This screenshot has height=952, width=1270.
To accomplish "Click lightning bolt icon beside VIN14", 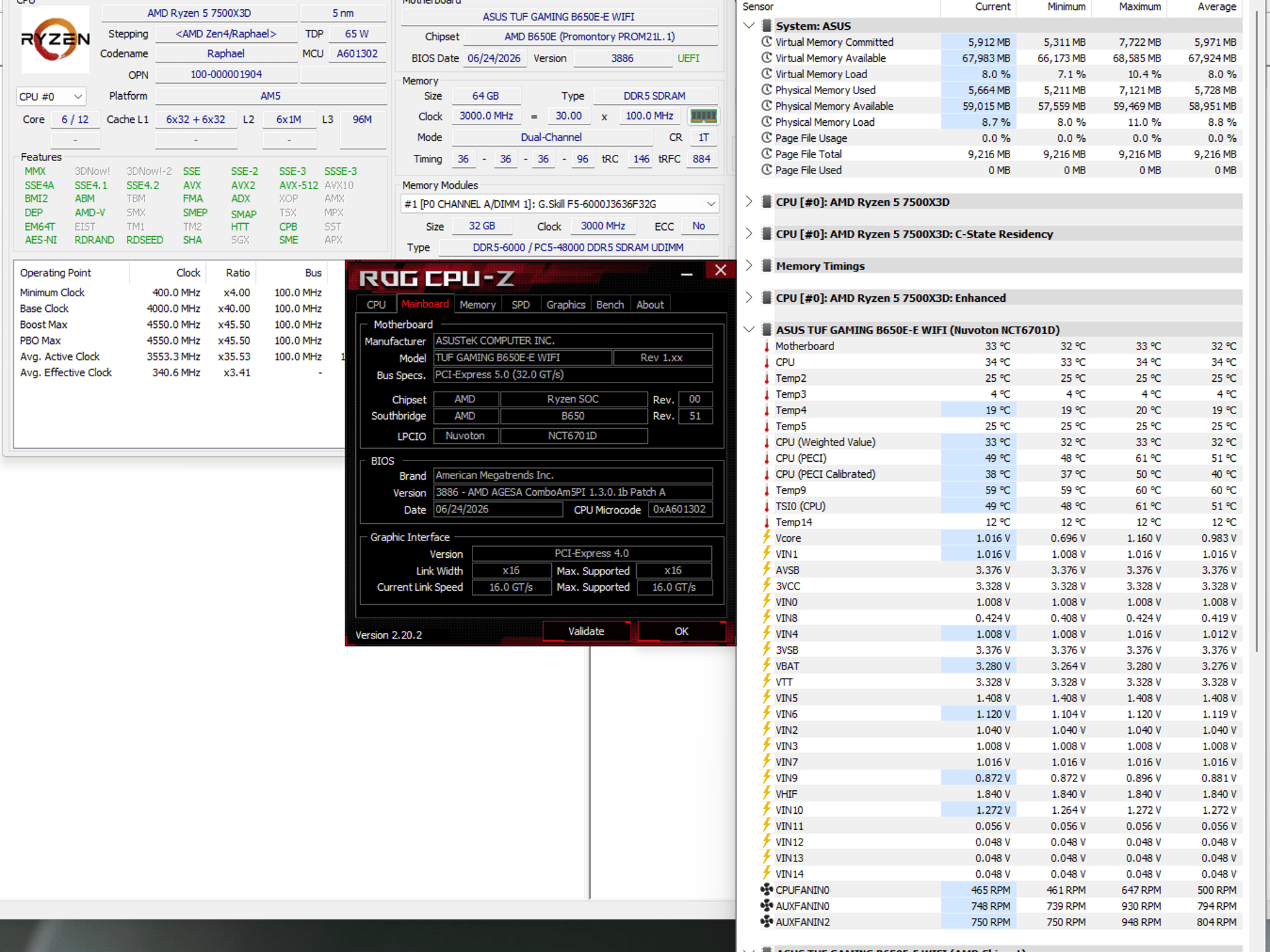I will (x=766, y=874).
